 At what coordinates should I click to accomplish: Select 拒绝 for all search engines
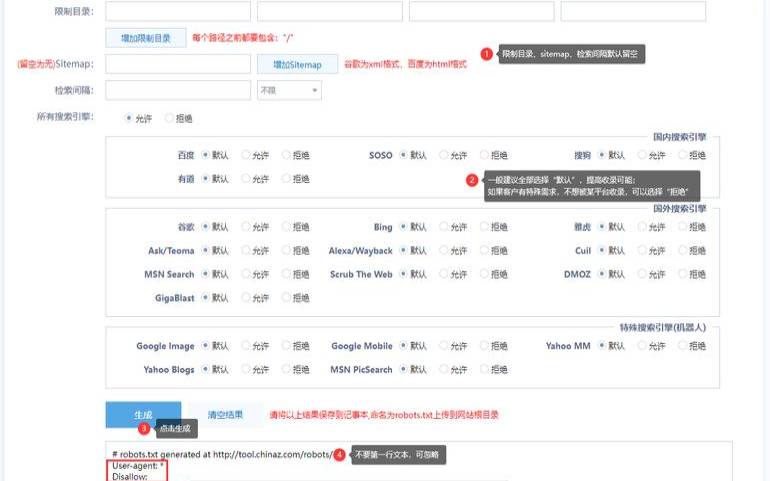pyautogui.click(x=169, y=118)
